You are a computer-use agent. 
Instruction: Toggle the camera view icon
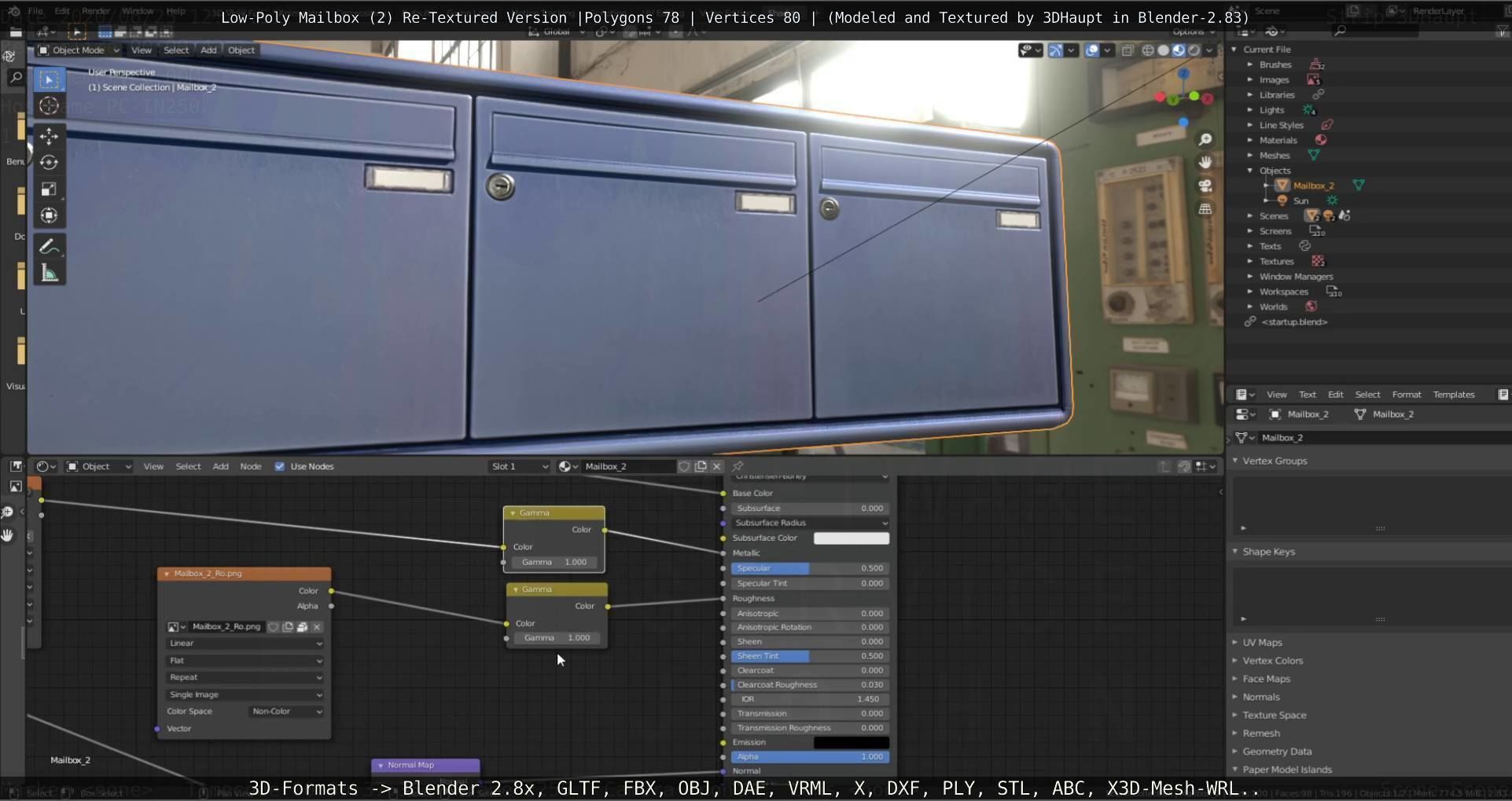(1205, 186)
